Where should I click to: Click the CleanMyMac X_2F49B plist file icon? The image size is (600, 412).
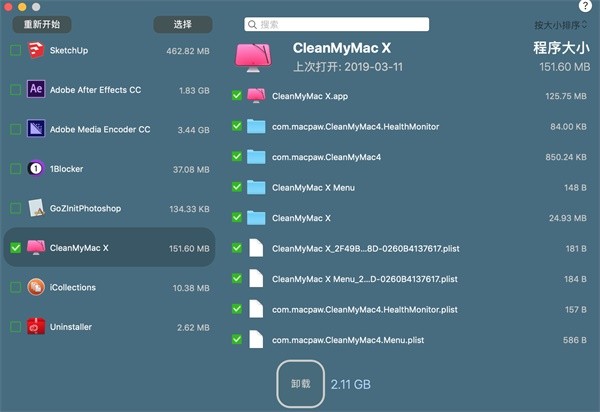click(x=256, y=248)
